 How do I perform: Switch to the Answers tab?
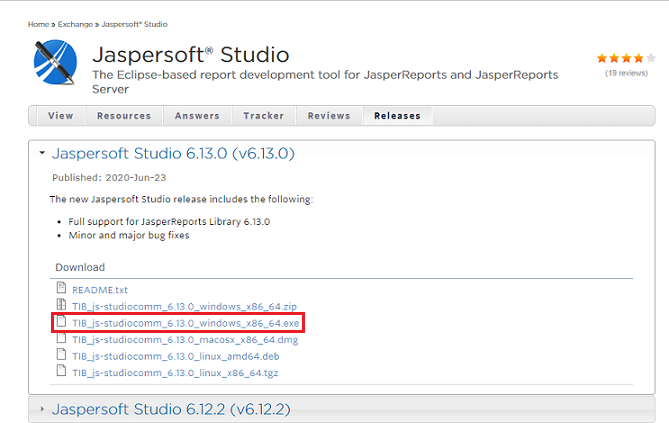click(197, 116)
